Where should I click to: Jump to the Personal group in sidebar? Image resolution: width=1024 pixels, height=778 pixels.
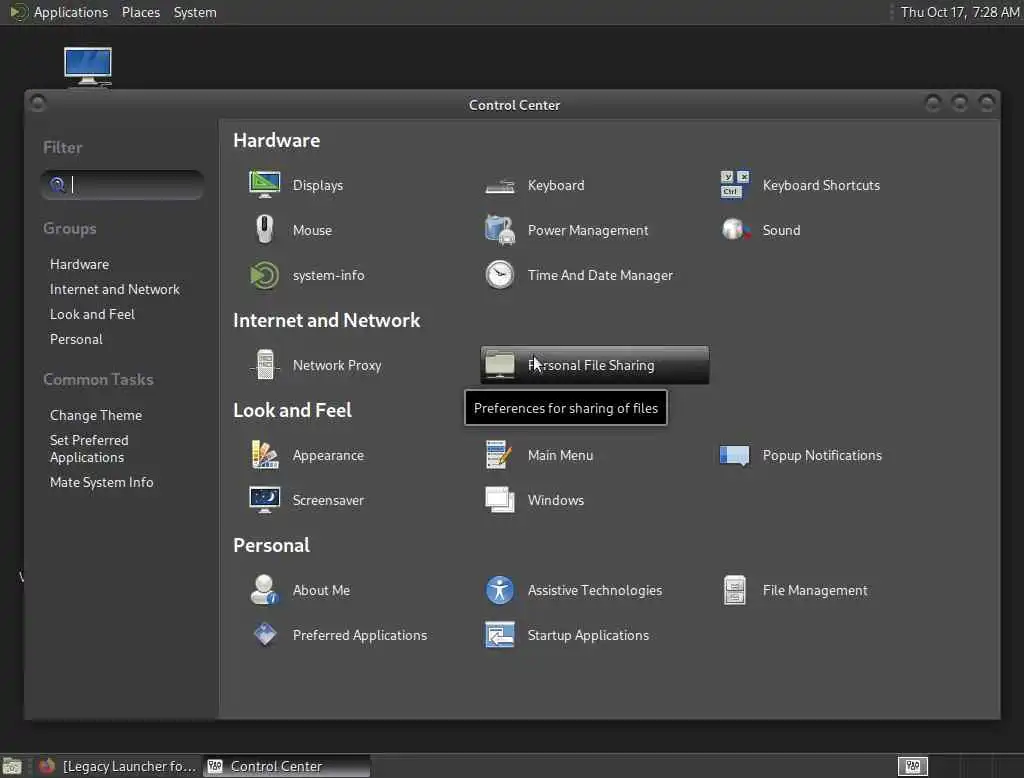click(x=76, y=339)
